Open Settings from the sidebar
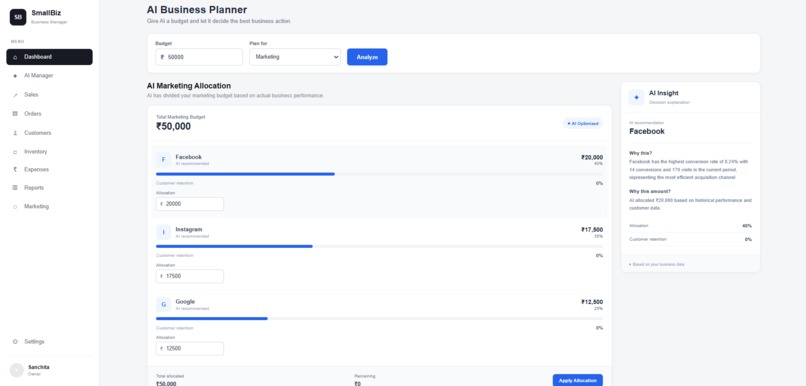The height and width of the screenshot is (386, 806). point(49,341)
